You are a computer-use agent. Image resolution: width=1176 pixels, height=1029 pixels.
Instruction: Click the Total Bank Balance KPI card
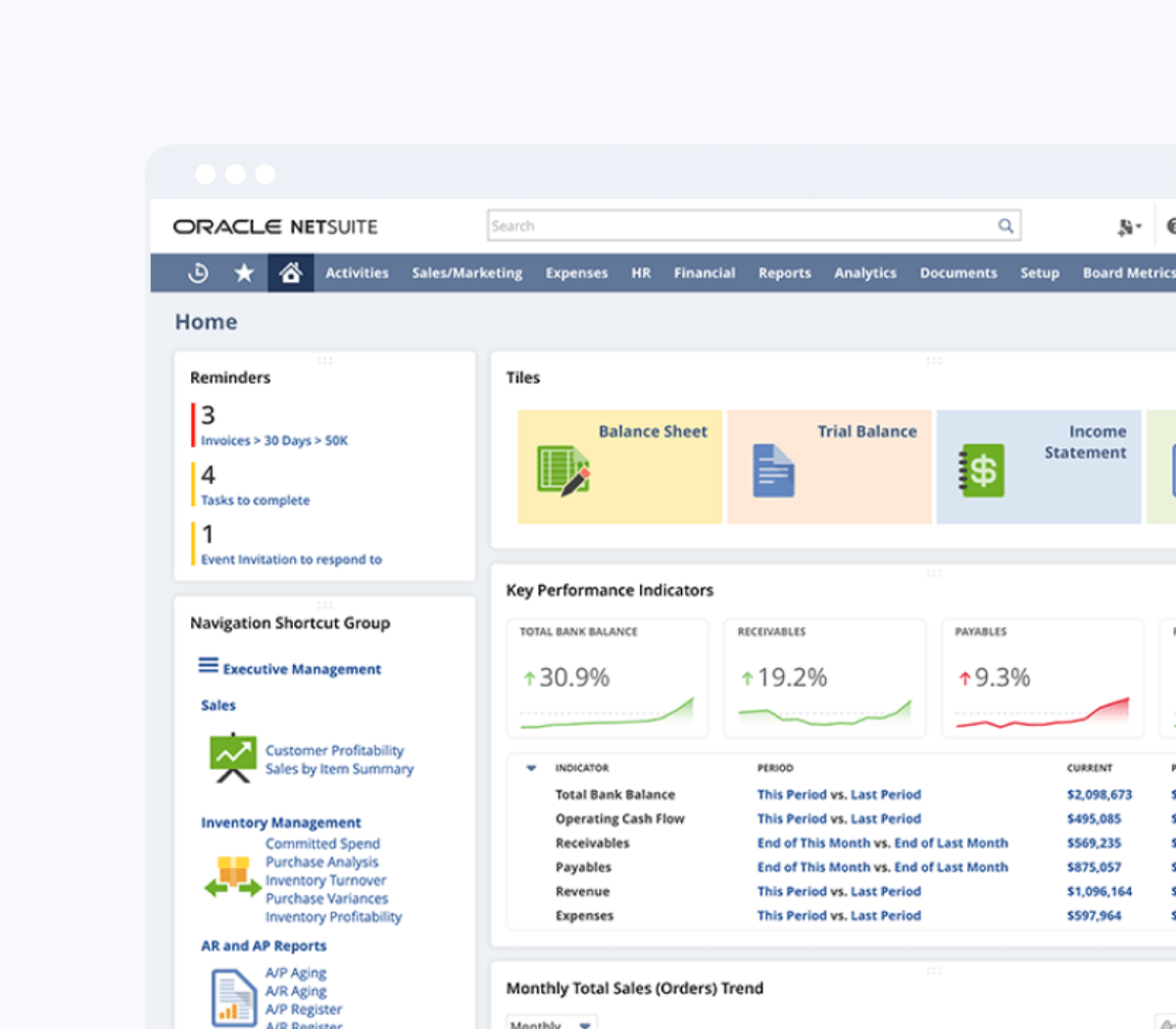[x=608, y=678]
